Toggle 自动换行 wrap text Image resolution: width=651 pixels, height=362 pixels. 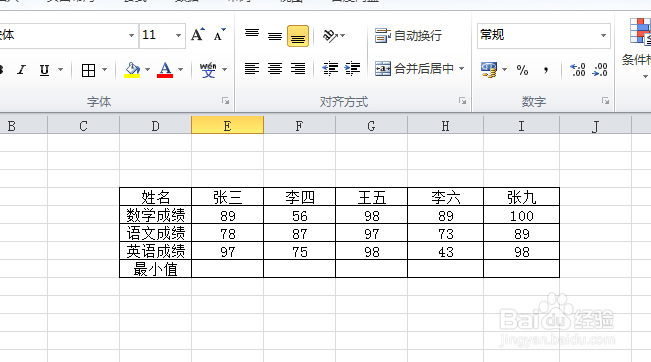point(408,36)
